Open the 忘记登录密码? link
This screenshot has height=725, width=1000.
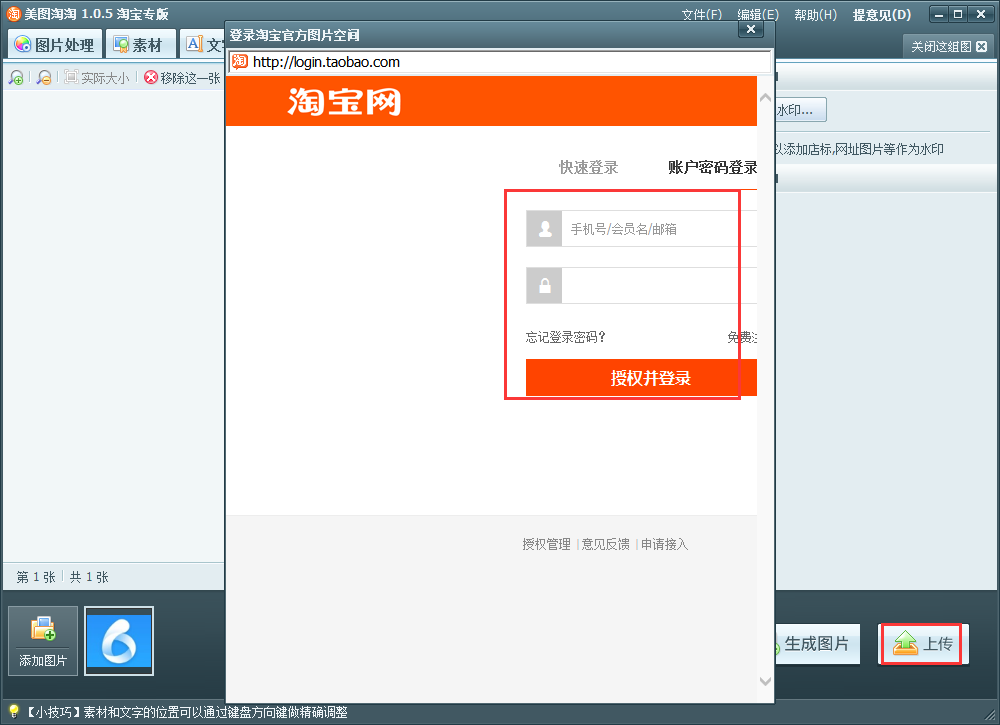click(x=566, y=337)
